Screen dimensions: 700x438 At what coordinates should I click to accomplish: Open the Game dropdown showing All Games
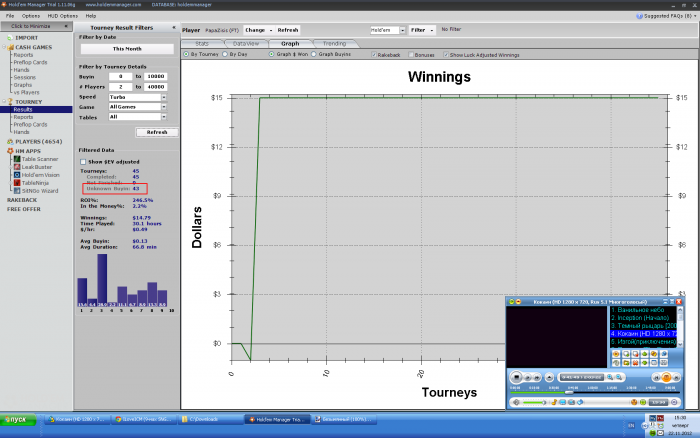point(164,107)
